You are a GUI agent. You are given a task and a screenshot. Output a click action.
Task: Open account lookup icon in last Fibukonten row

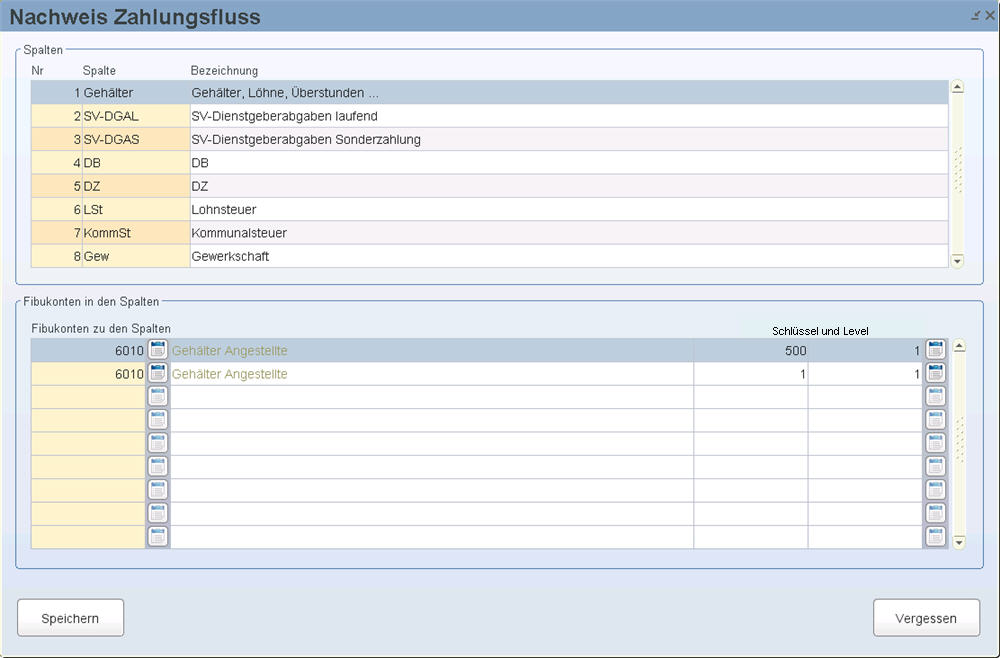(158, 536)
